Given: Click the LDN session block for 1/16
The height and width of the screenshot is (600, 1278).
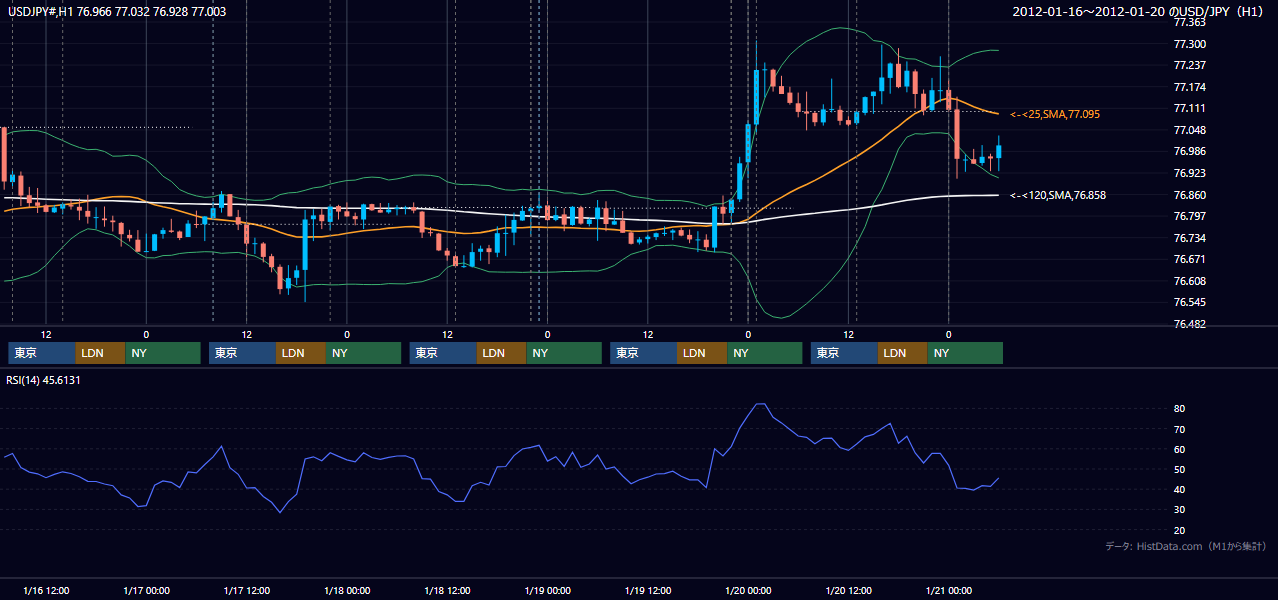Looking at the screenshot, I should [x=101, y=353].
